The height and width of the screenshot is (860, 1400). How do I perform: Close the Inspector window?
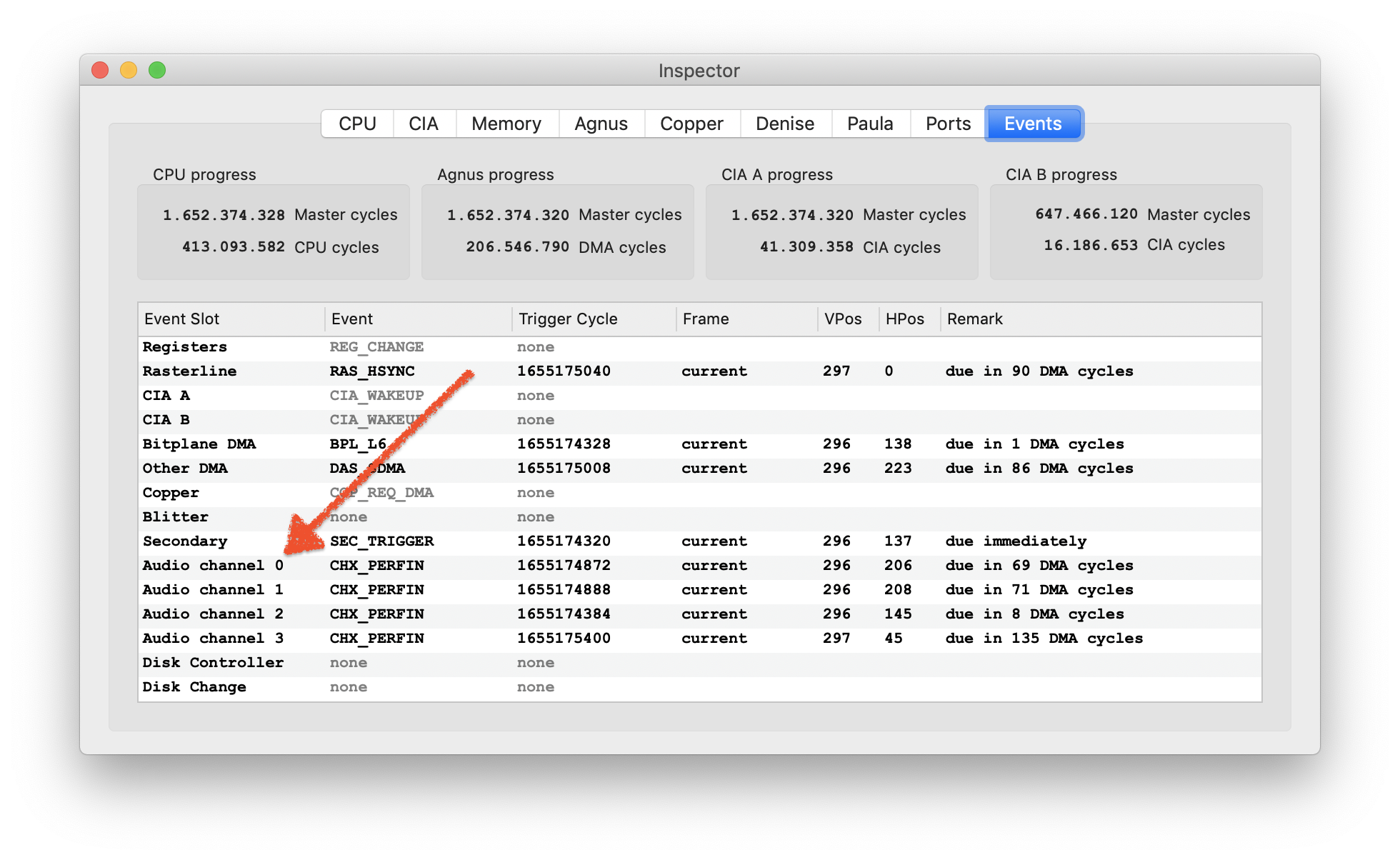[x=100, y=70]
